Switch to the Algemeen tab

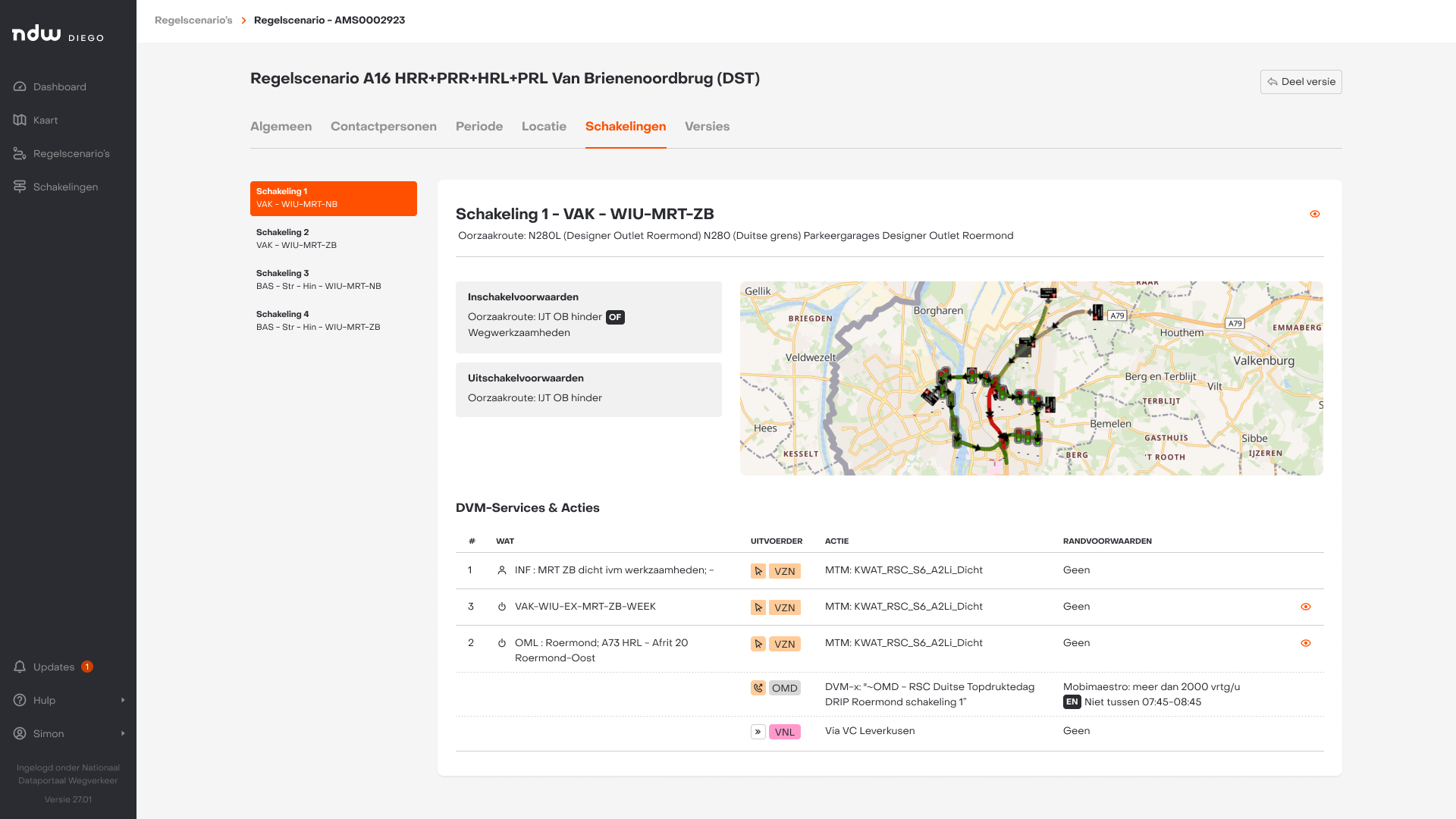coord(281,126)
